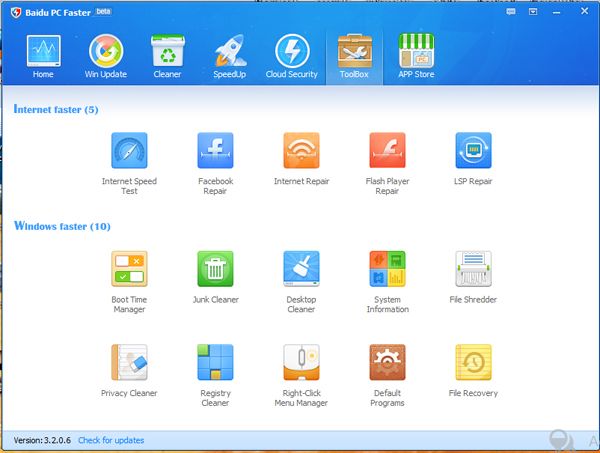The image size is (600, 453).
Task: Start the Flash Player Repair tool
Action: coord(387,151)
